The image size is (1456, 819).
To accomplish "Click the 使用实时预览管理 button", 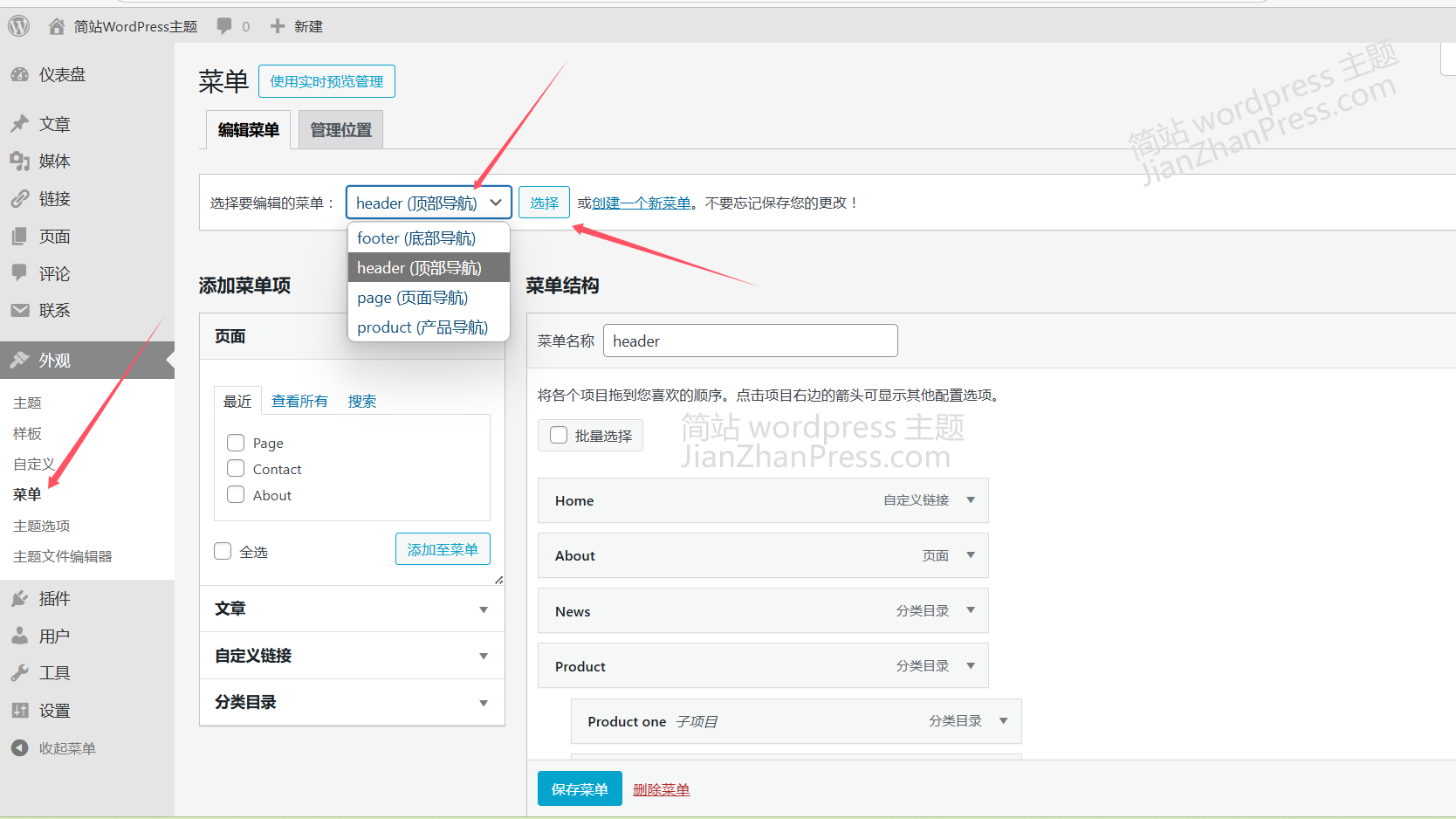I will click(x=326, y=81).
